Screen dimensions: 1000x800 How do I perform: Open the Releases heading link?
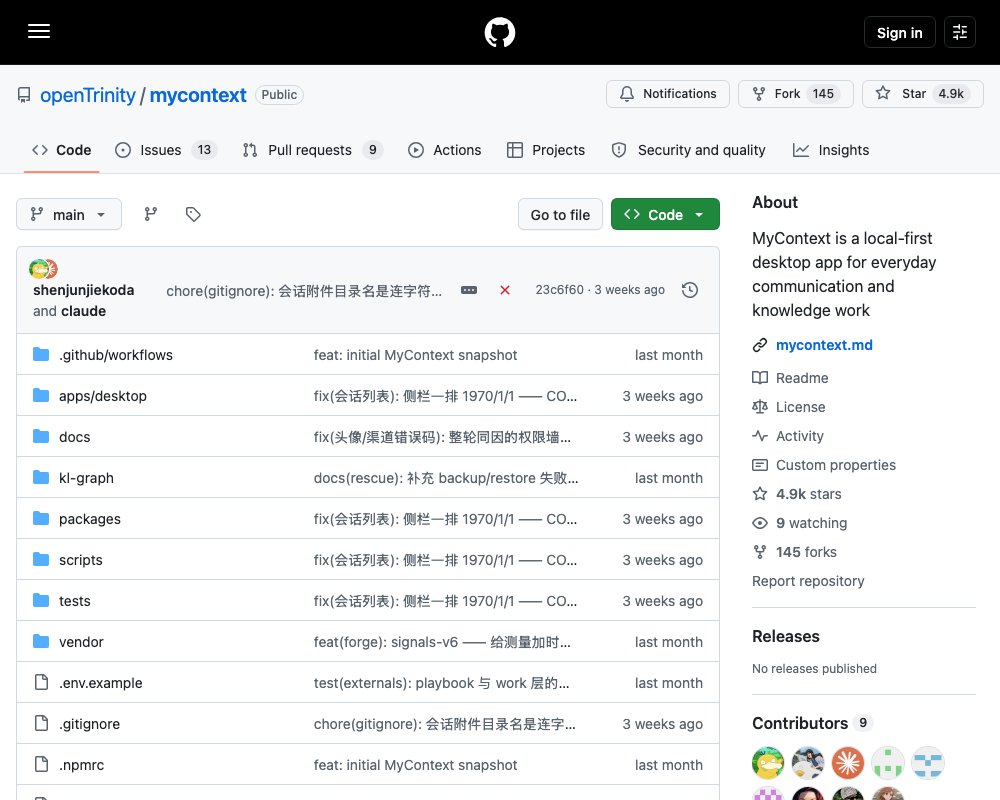click(x=786, y=636)
